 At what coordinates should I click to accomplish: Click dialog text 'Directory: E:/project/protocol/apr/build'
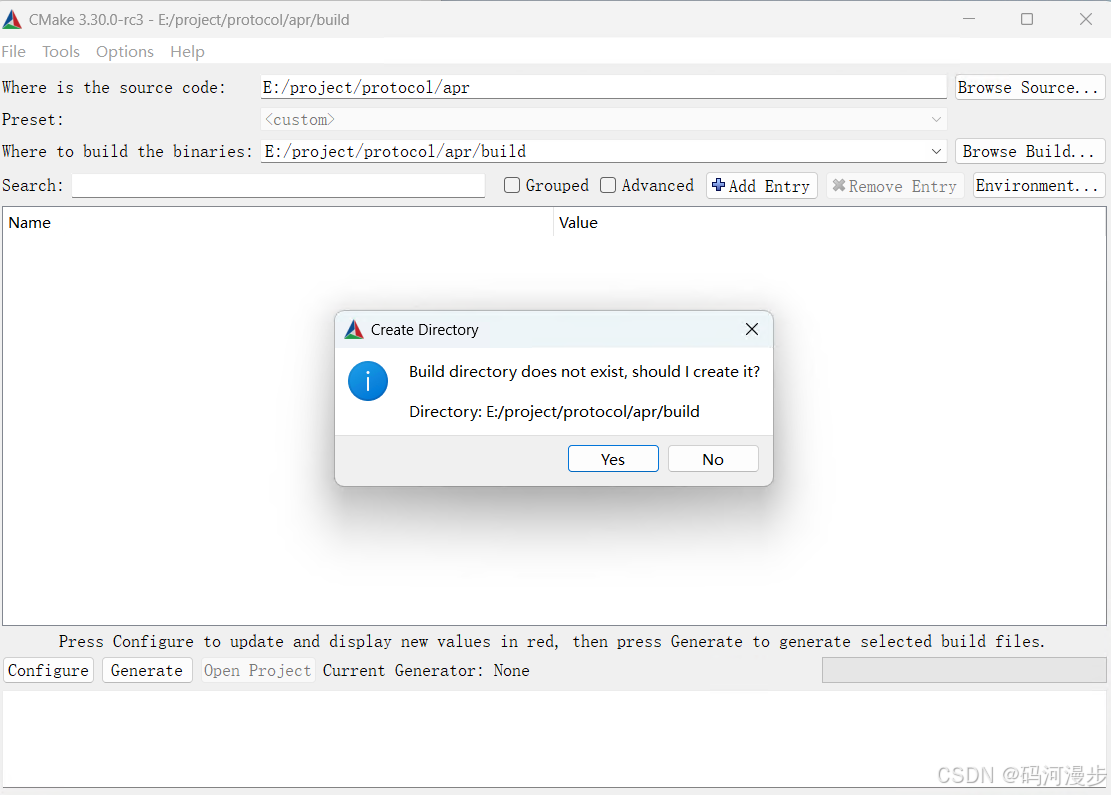554,412
